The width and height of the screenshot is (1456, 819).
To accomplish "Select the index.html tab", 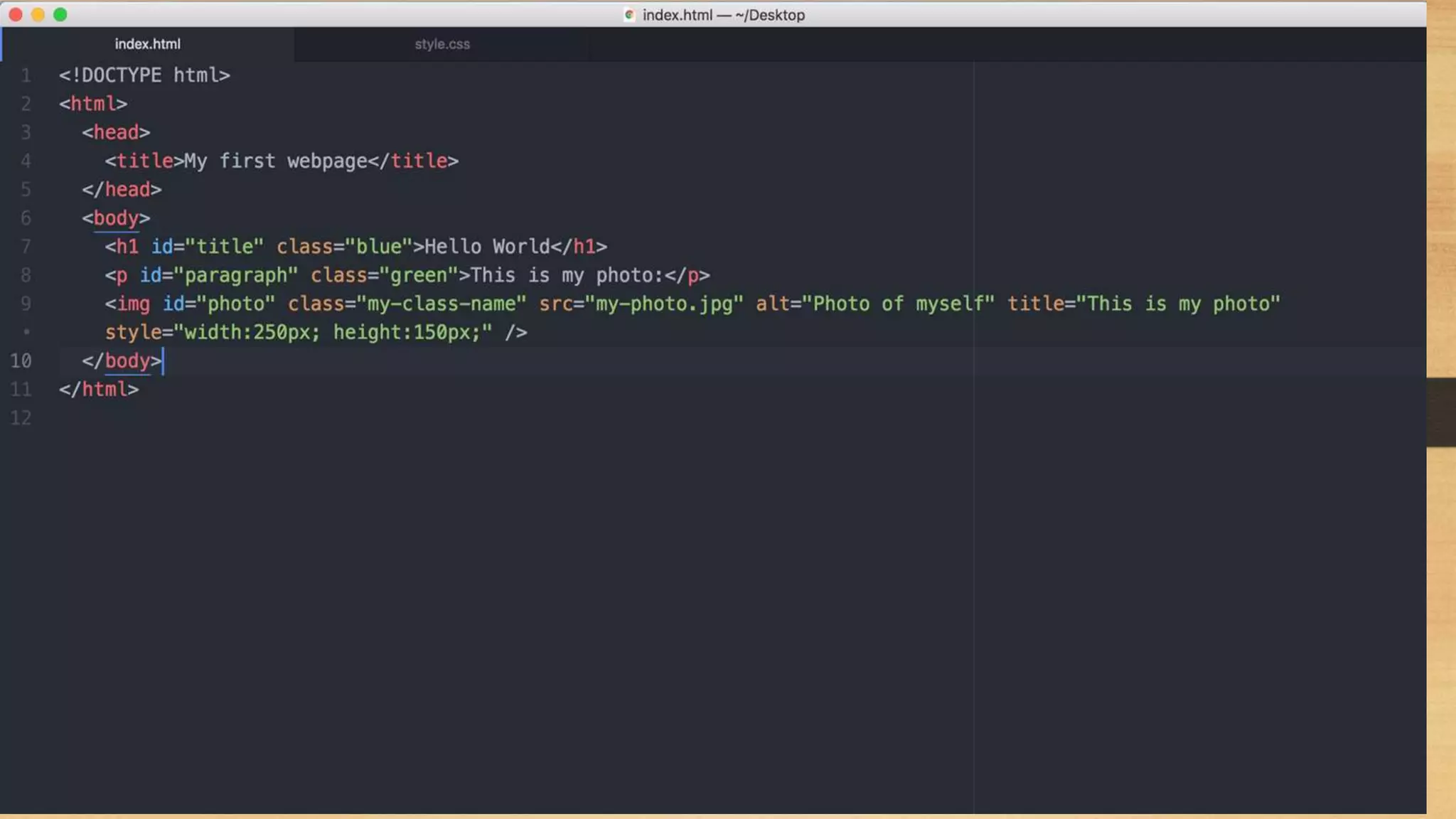I will [x=147, y=44].
